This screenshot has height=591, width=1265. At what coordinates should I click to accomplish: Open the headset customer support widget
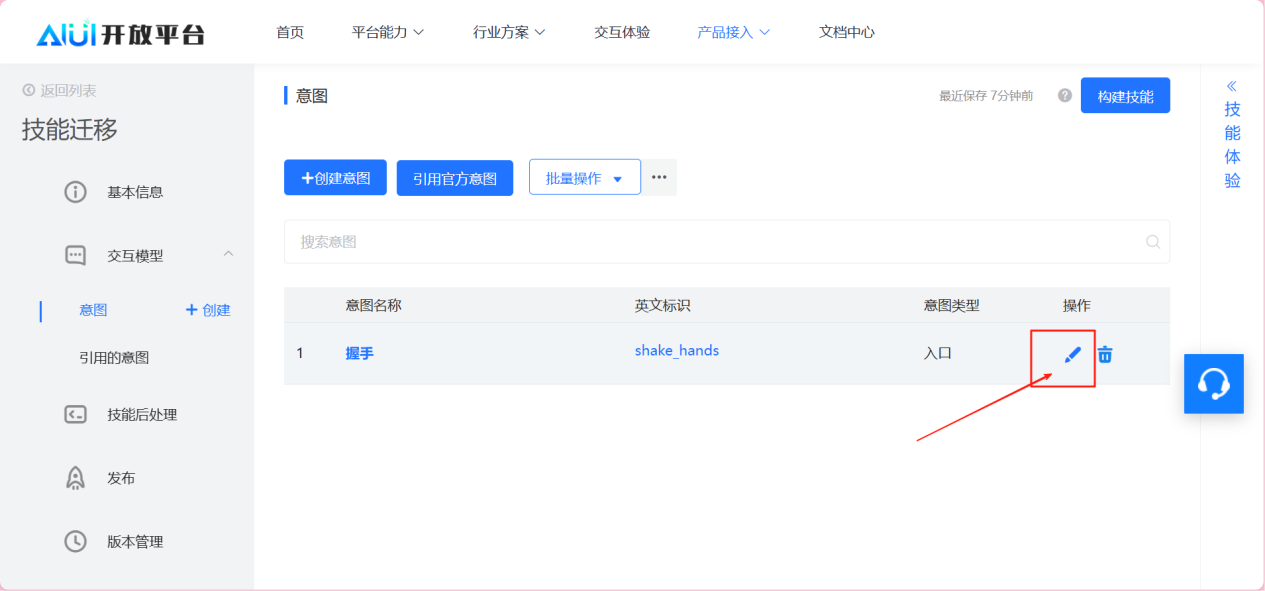pos(1213,383)
